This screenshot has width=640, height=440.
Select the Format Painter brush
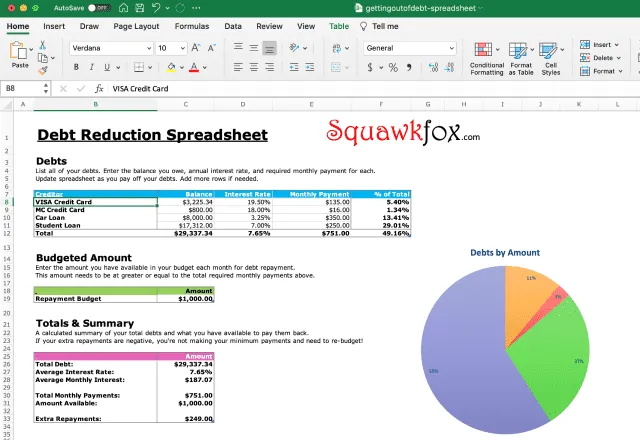(x=43, y=70)
